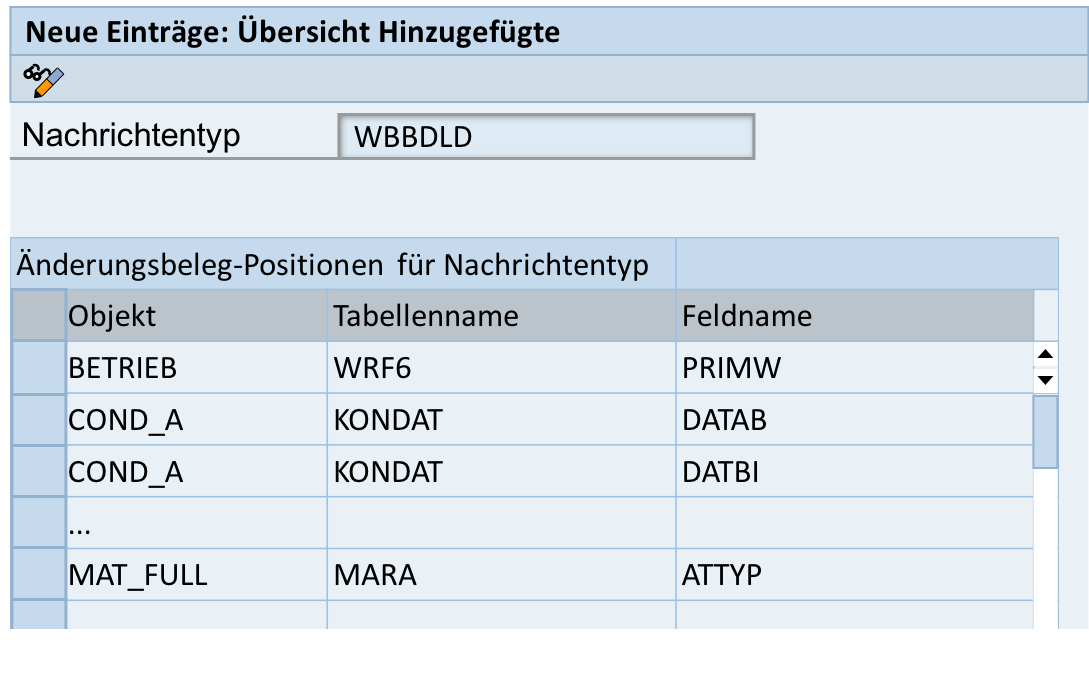This screenshot has height=685, width=1089.
Task: Select the MAT_FULL row selector box
Action: pyautogui.click(x=39, y=575)
